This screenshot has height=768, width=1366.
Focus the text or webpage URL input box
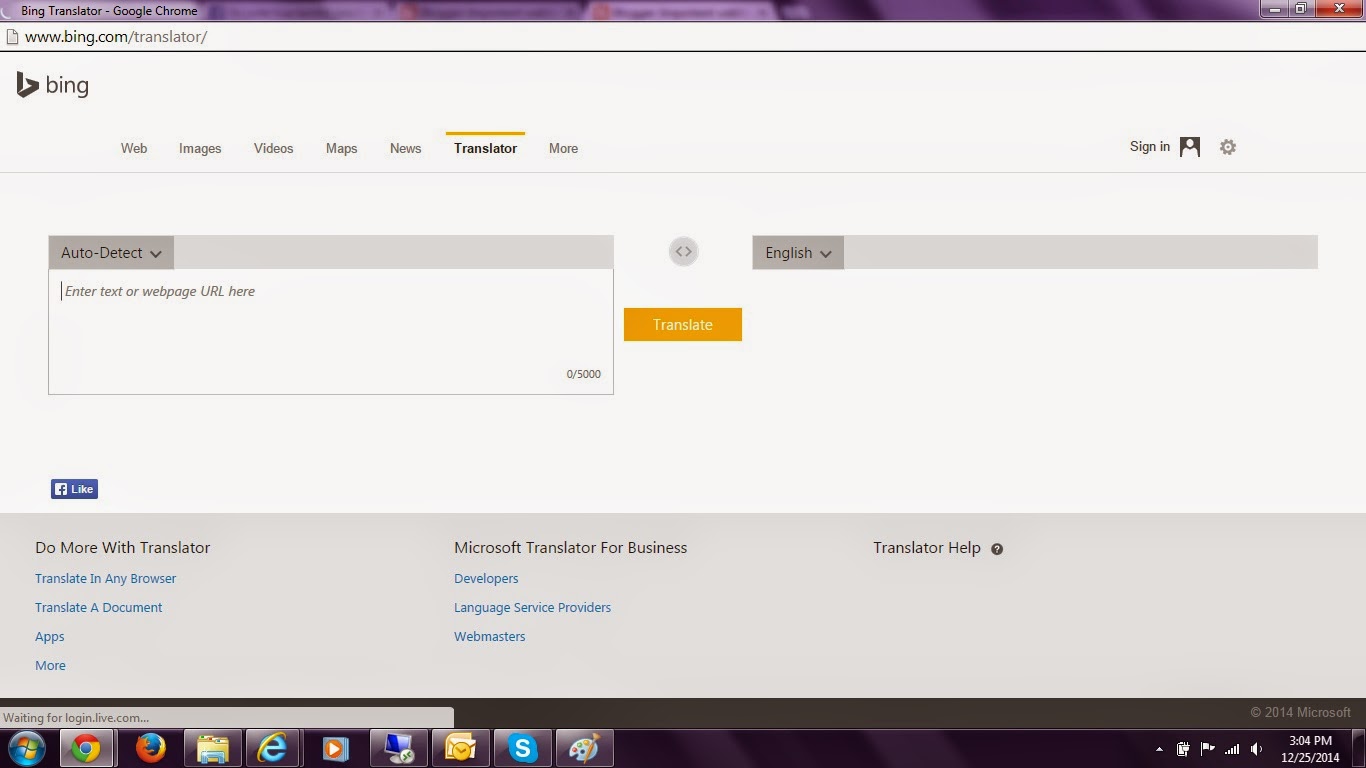[x=331, y=331]
